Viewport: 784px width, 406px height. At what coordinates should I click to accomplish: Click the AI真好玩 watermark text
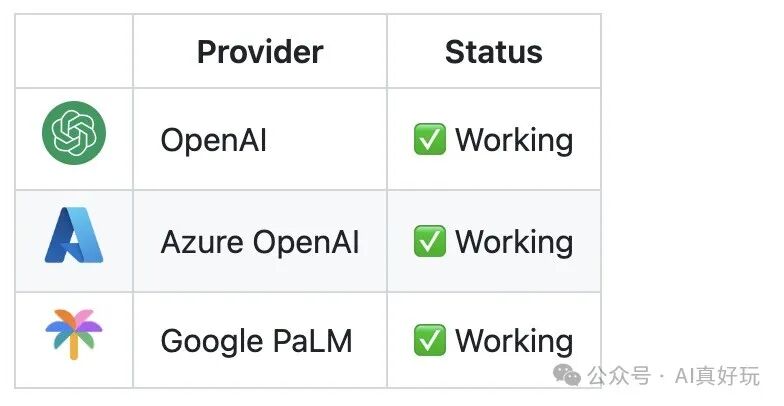[717, 376]
